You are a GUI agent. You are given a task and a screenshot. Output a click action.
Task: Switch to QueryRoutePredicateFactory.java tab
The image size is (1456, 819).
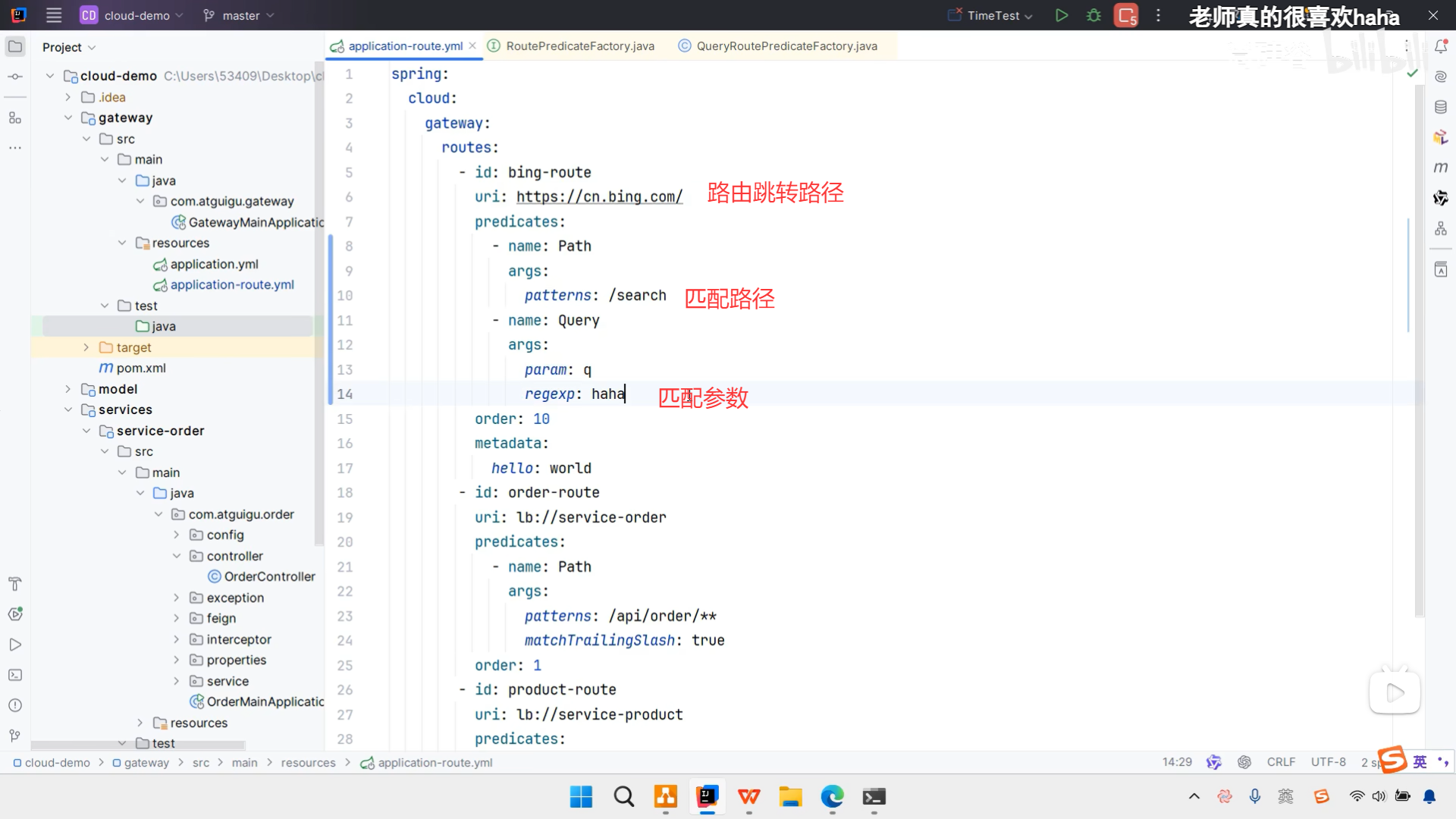[786, 46]
